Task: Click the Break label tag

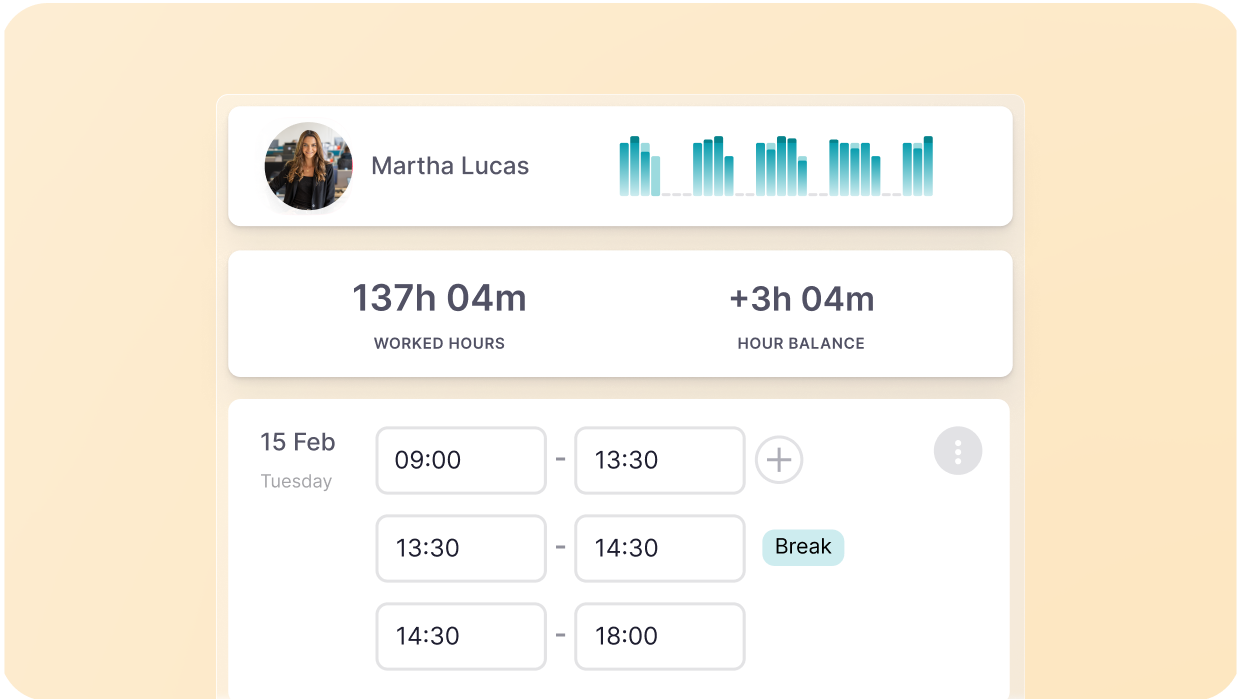Action: coord(803,547)
